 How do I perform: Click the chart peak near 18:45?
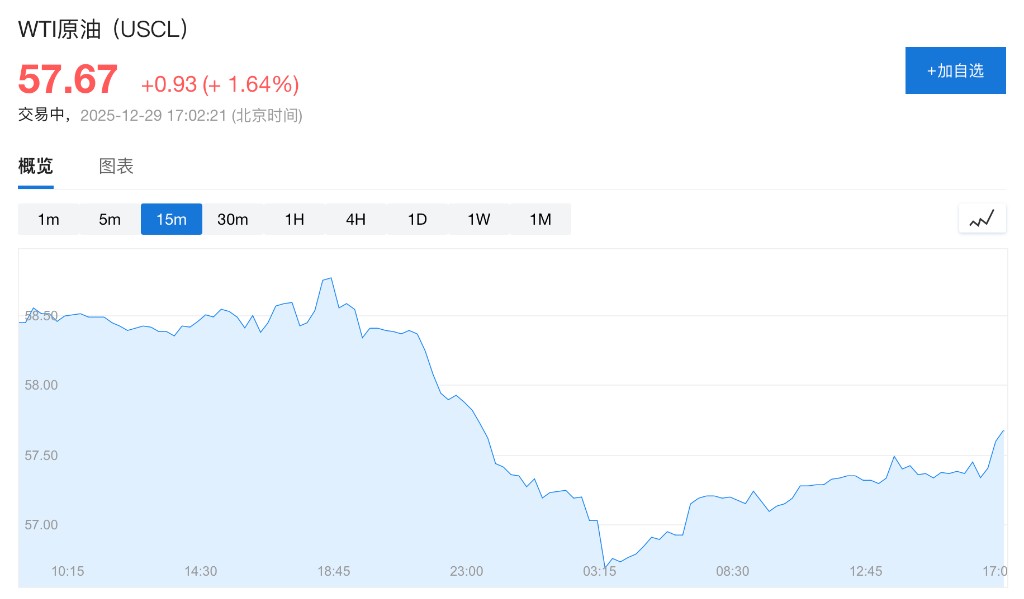tap(330, 278)
